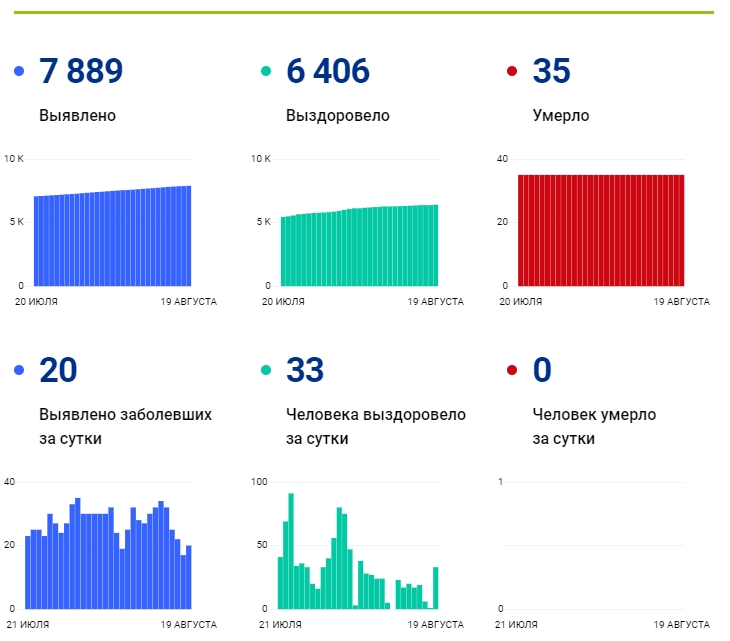Click the last bar in daily detected chart
This screenshot has height=641, width=730.
[189, 577]
